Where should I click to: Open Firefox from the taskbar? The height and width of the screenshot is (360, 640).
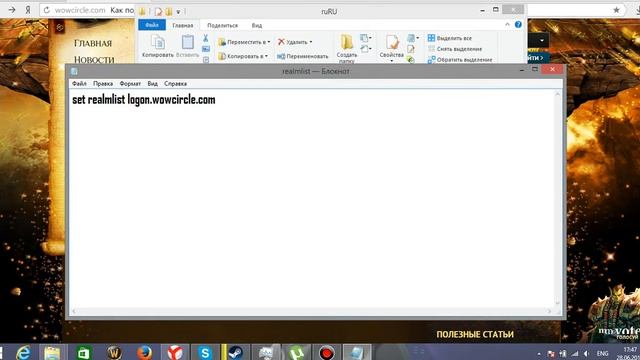coord(144,353)
